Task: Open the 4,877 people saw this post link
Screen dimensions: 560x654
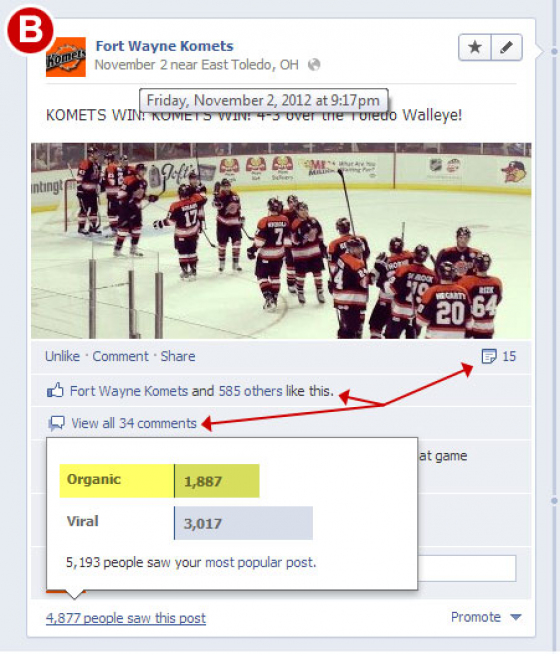Action: tap(126, 618)
